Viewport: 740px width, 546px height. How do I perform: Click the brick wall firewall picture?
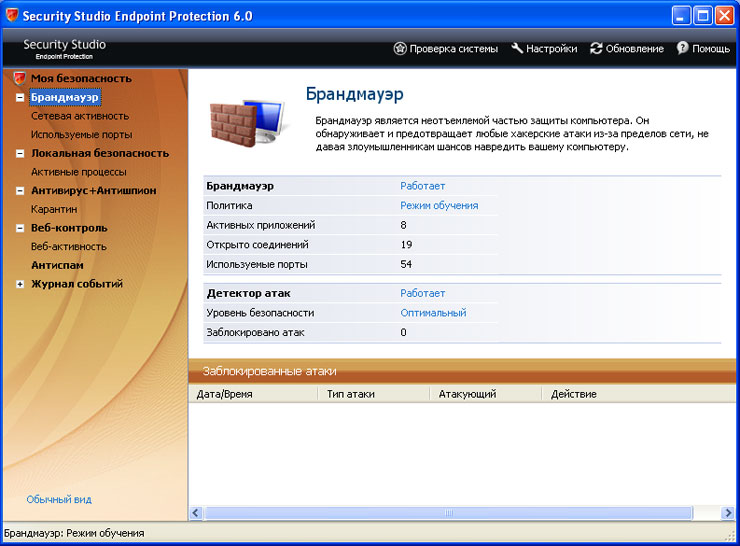tap(247, 121)
